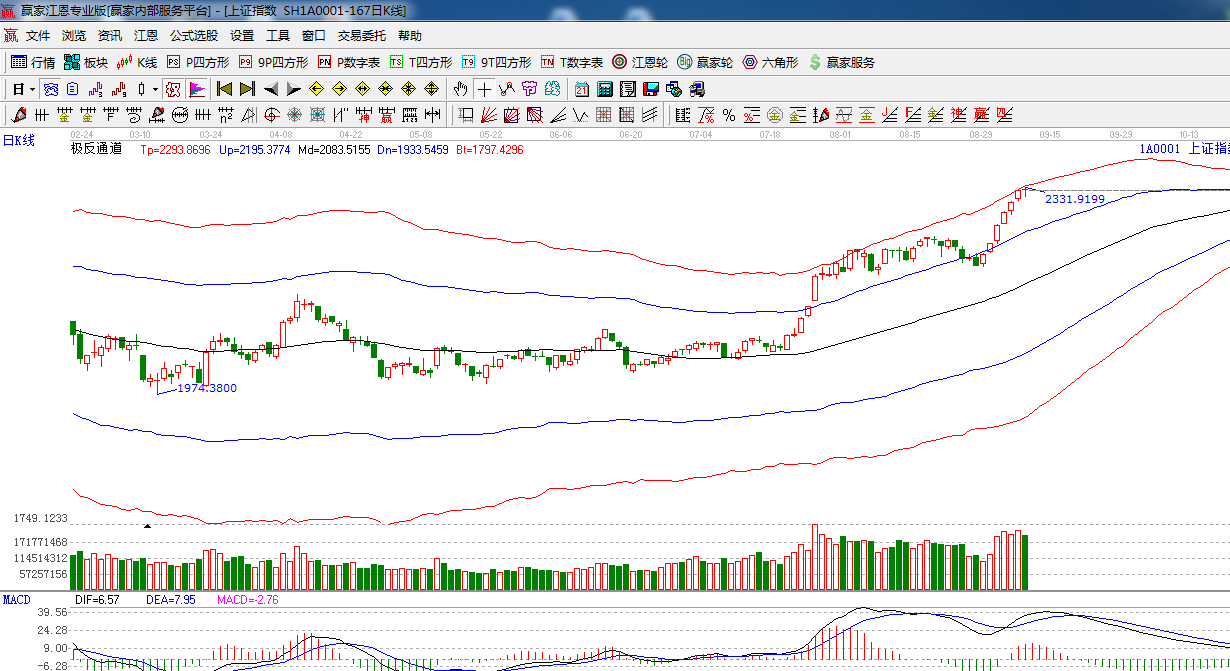Select the percent symbol drawing tool
Image resolution: width=1230 pixels, height=671 pixels.
click(728, 115)
